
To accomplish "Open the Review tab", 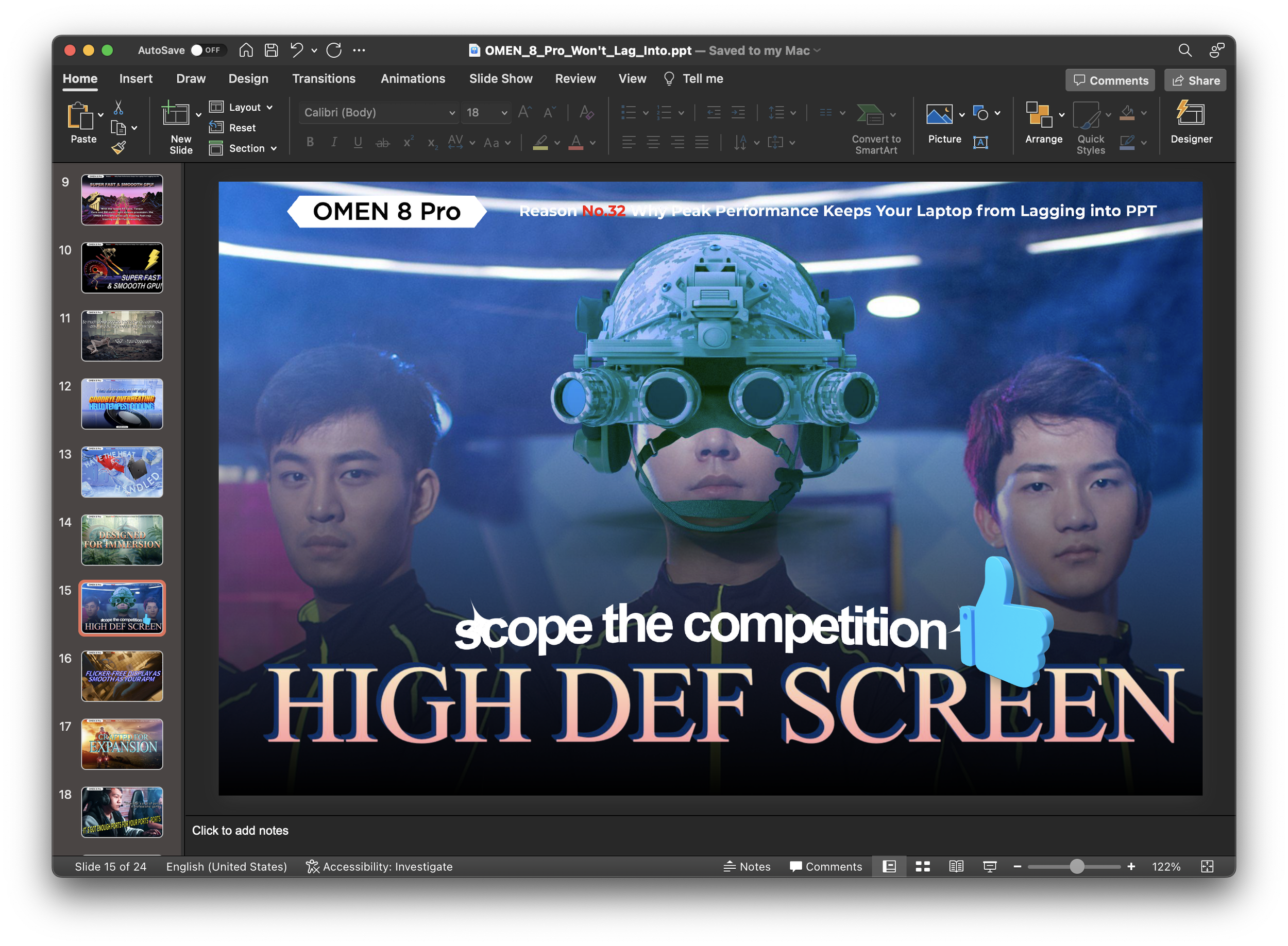I will (x=575, y=78).
